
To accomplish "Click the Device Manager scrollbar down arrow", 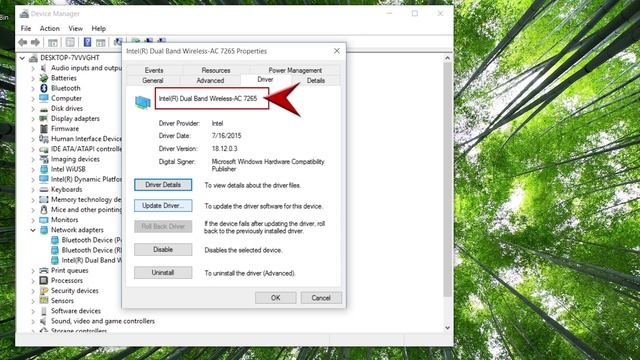I will coord(447,327).
